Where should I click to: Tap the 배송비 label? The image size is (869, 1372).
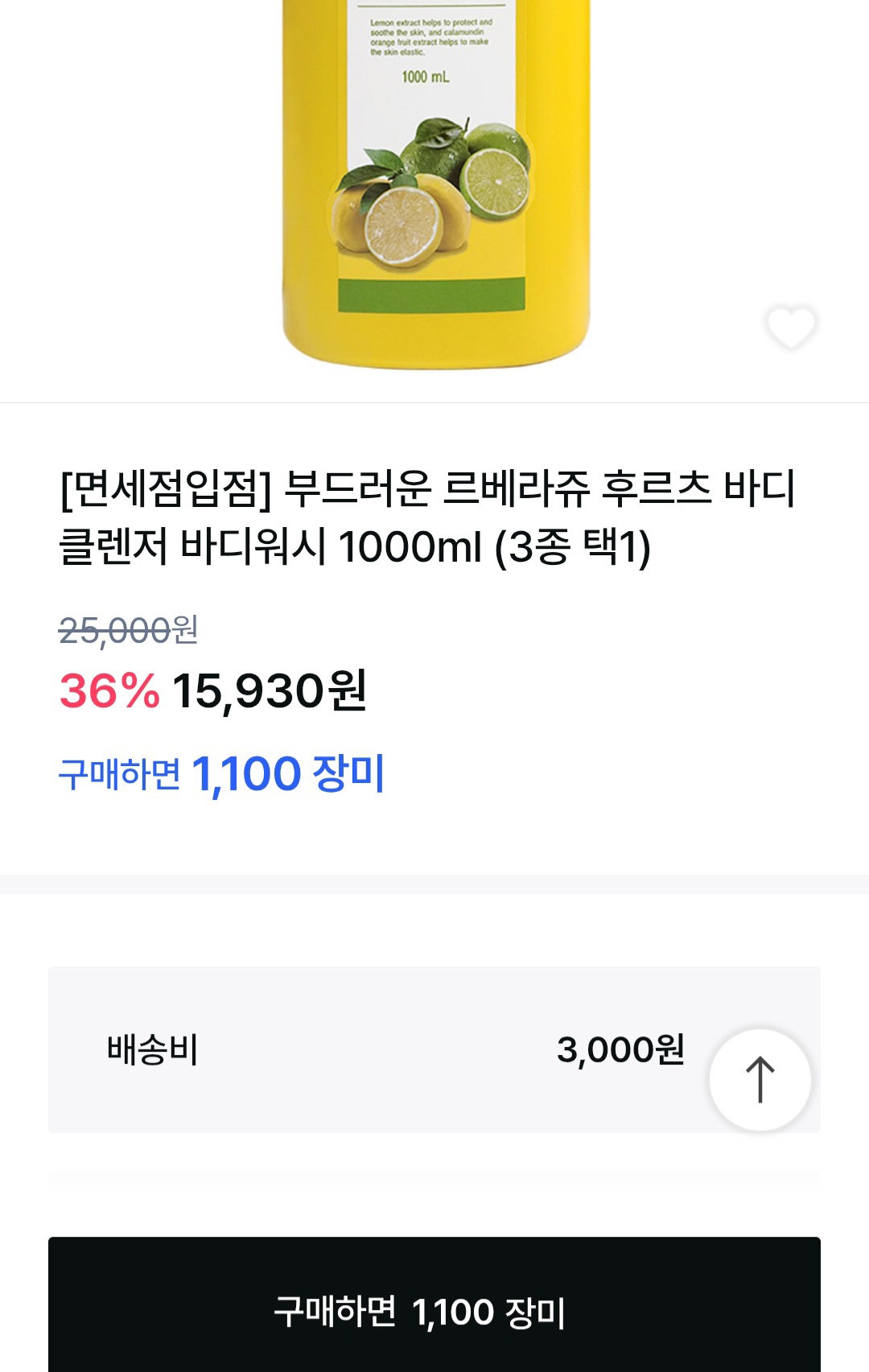(x=153, y=1050)
